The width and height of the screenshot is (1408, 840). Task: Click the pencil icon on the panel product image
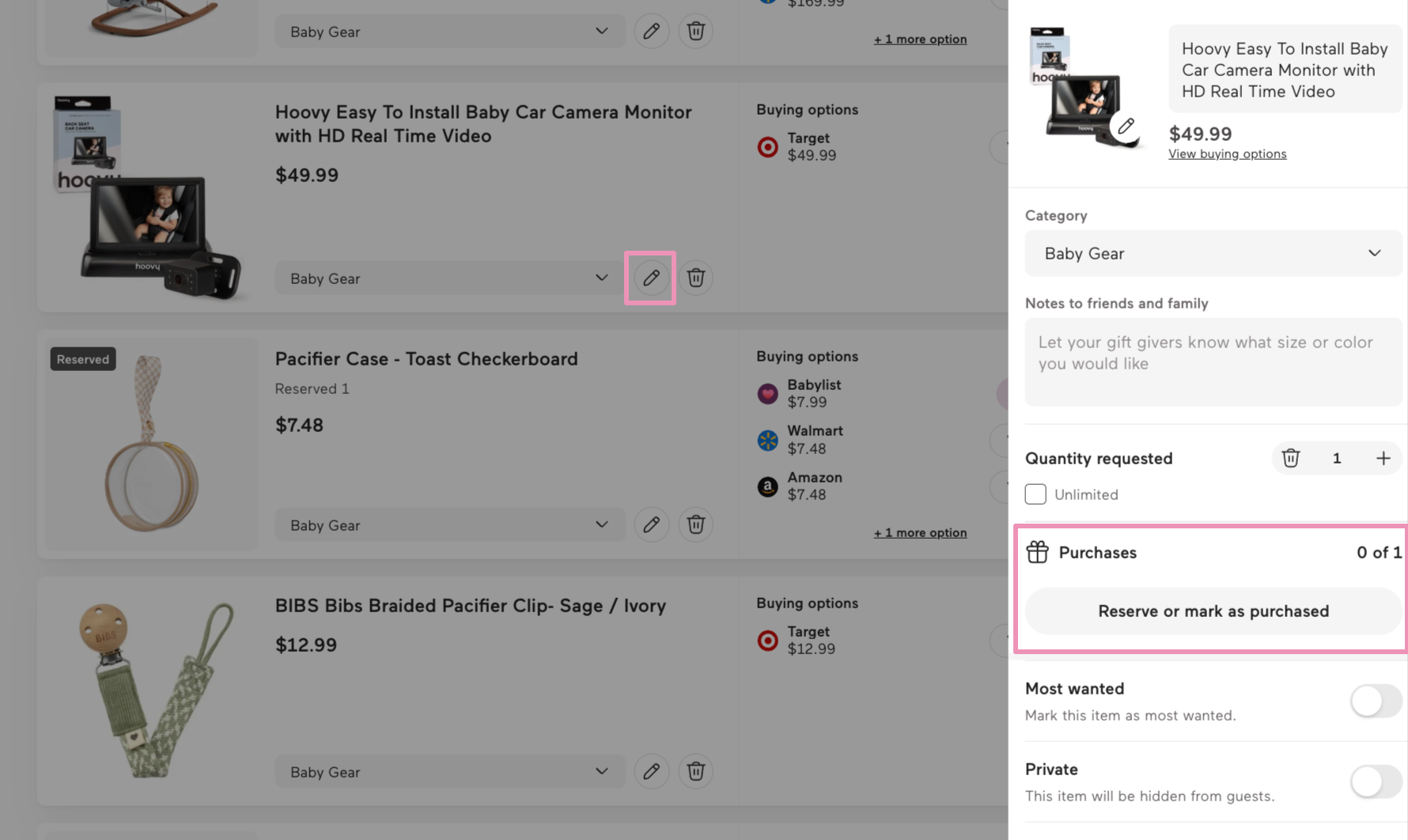pos(1126,126)
